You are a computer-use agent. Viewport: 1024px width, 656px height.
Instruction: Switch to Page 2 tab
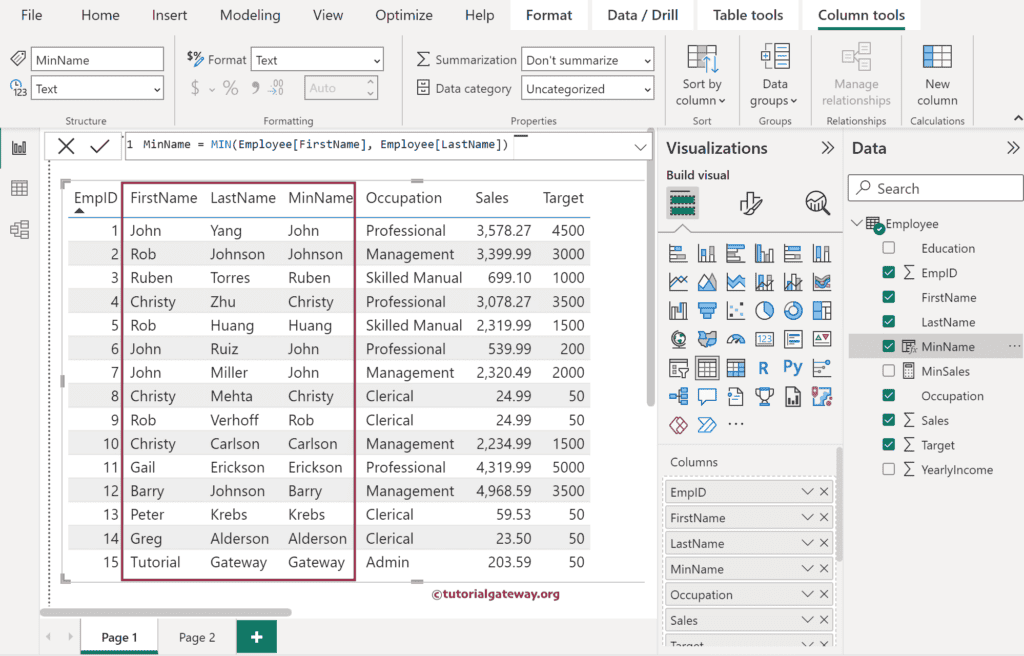(196, 636)
